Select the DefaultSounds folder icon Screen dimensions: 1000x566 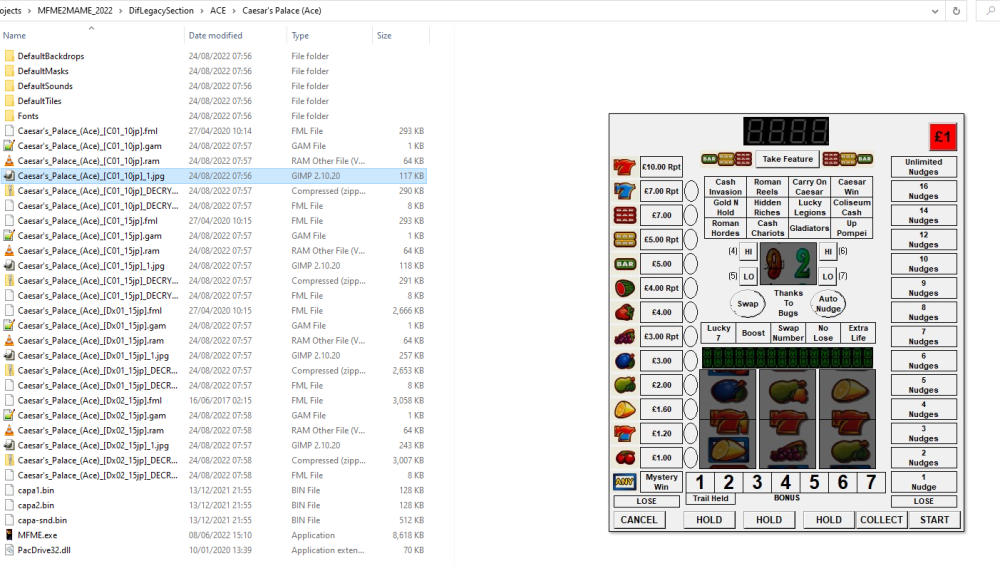9,86
